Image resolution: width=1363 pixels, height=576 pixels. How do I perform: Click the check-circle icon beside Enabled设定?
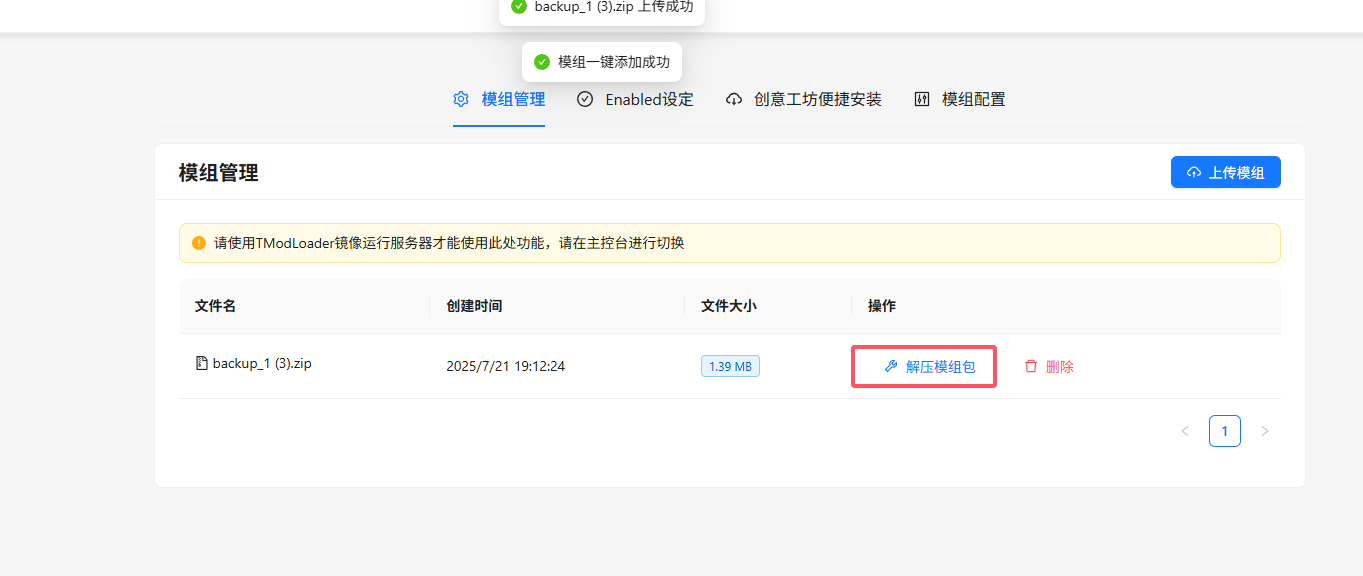pyautogui.click(x=585, y=99)
